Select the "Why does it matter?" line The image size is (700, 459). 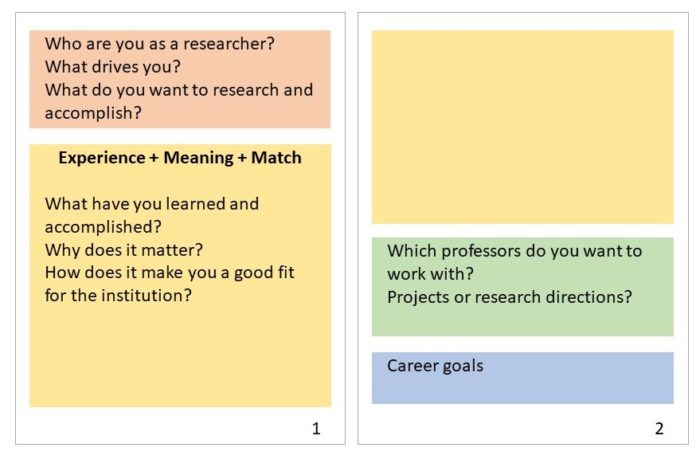point(124,249)
